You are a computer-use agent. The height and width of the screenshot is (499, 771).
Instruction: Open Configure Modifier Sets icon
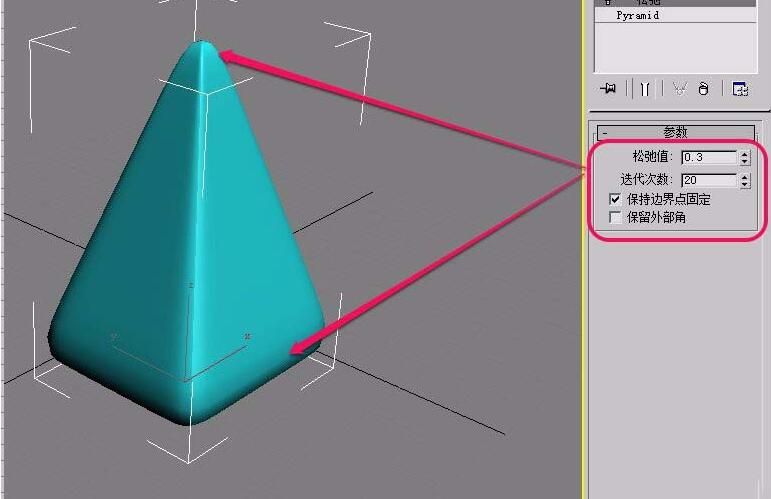coord(740,89)
